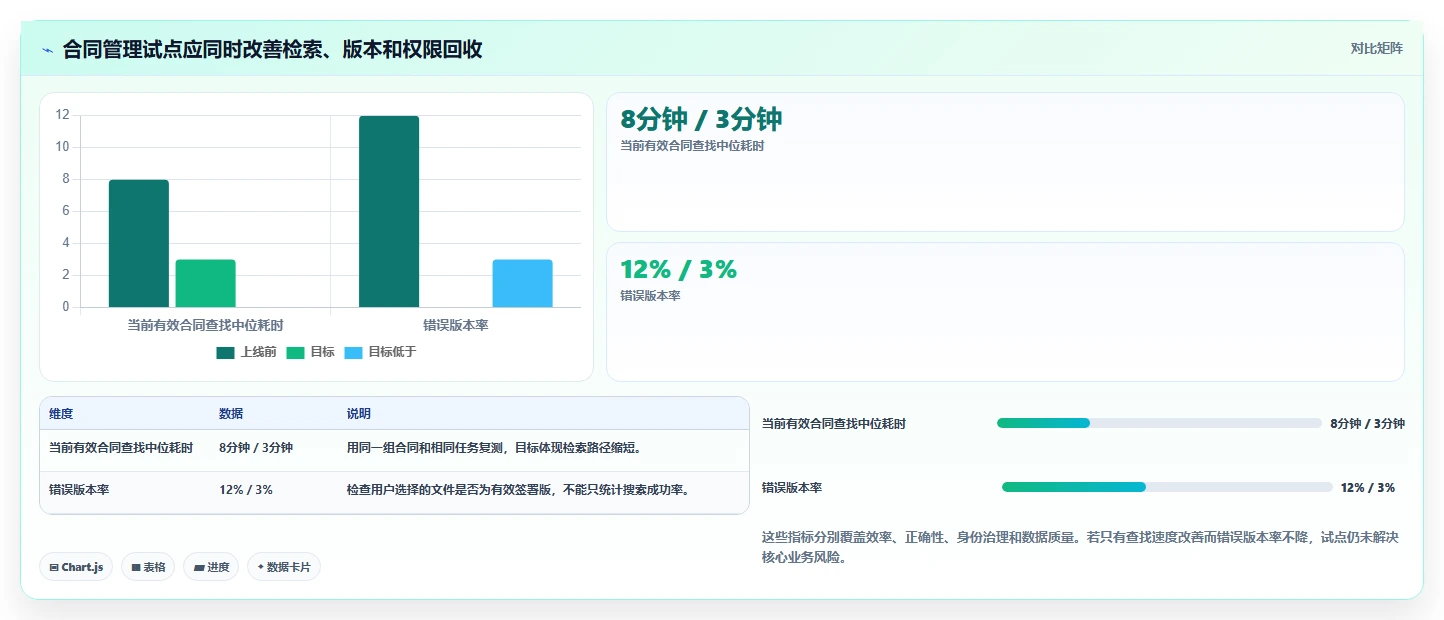1444x620 pixels.
Task: Click the 对比矩阵 label in header
Action: (x=1377, y=48)
